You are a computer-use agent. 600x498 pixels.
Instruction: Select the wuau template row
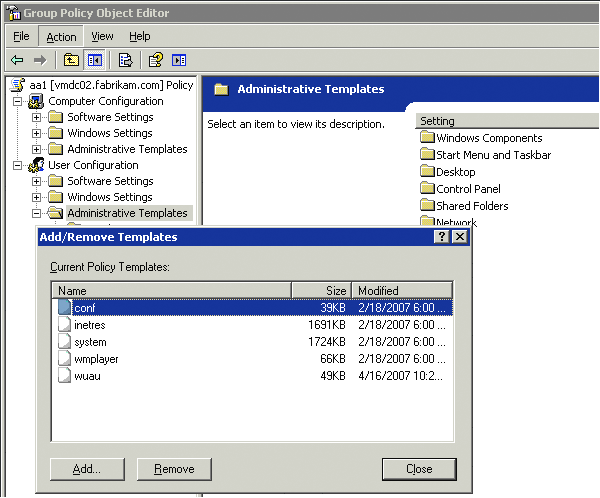coord(253,376)
